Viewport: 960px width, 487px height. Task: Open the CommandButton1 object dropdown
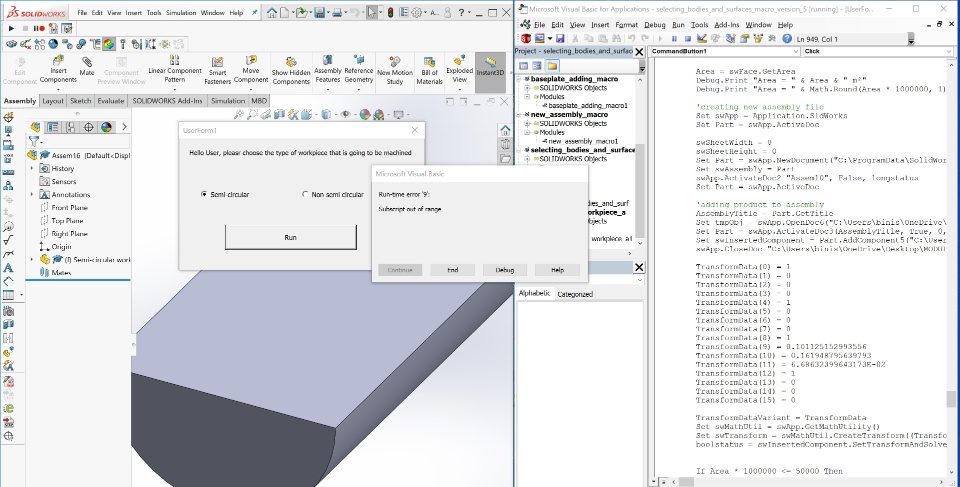(x=794, y=51)
